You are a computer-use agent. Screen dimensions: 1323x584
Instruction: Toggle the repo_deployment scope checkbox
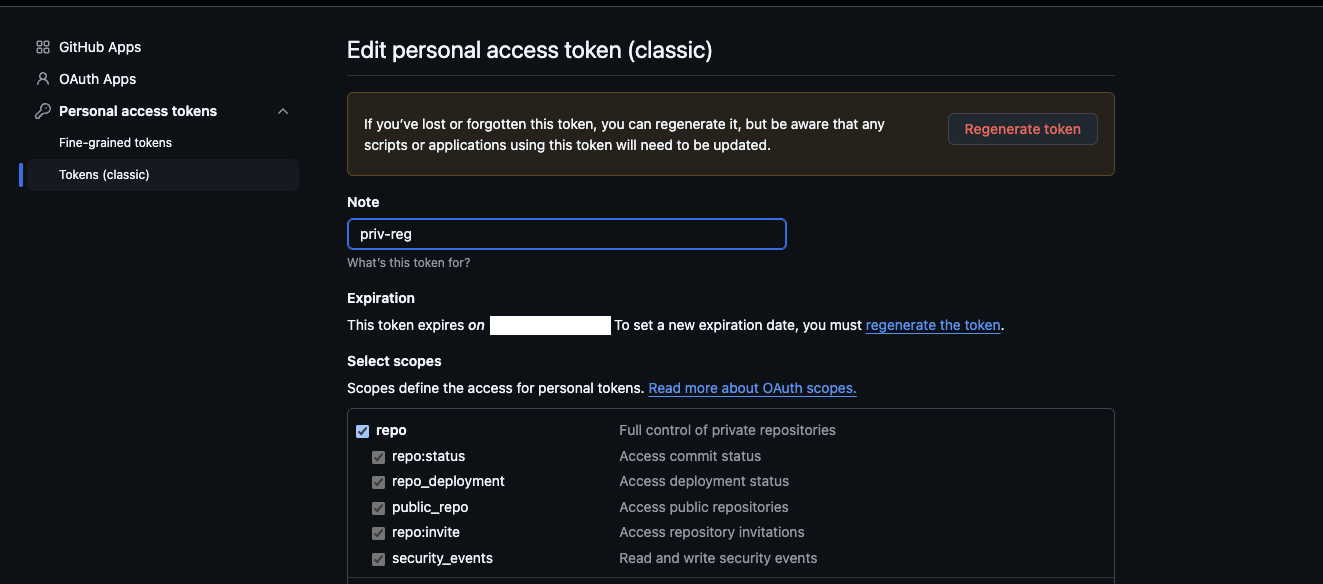click(x=379, y=482)
